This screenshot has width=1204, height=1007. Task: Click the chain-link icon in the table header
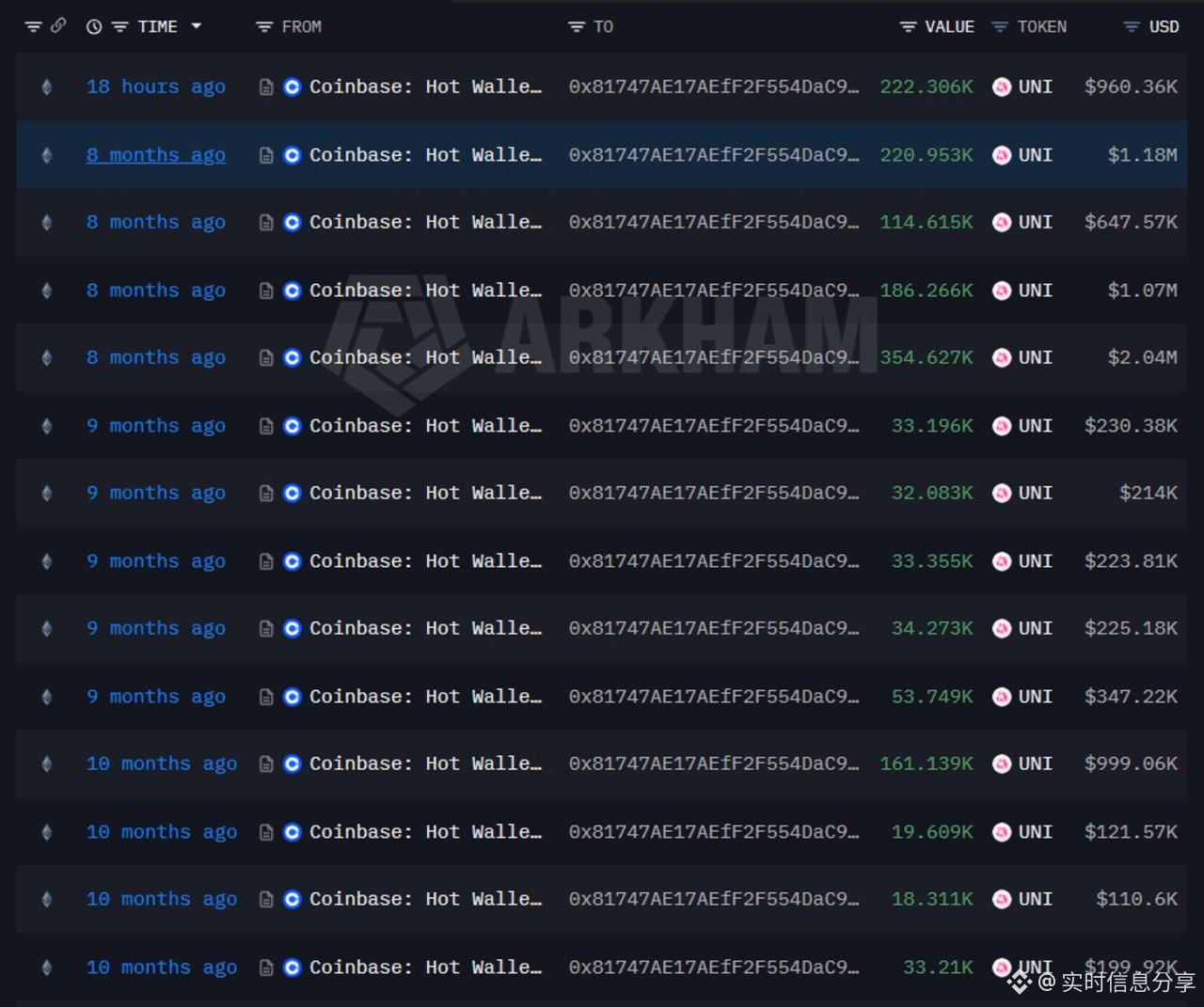(58, 26)
